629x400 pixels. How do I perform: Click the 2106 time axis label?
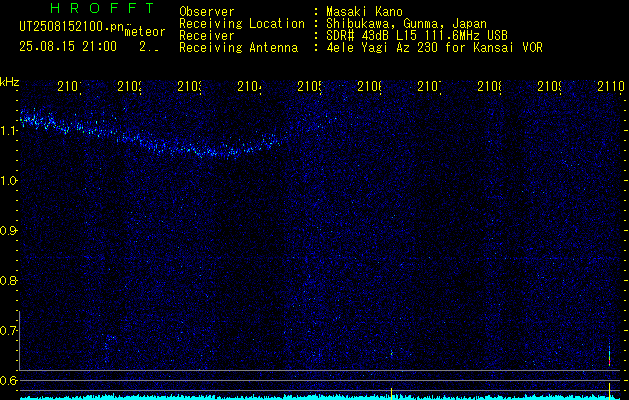coord(369,86)
